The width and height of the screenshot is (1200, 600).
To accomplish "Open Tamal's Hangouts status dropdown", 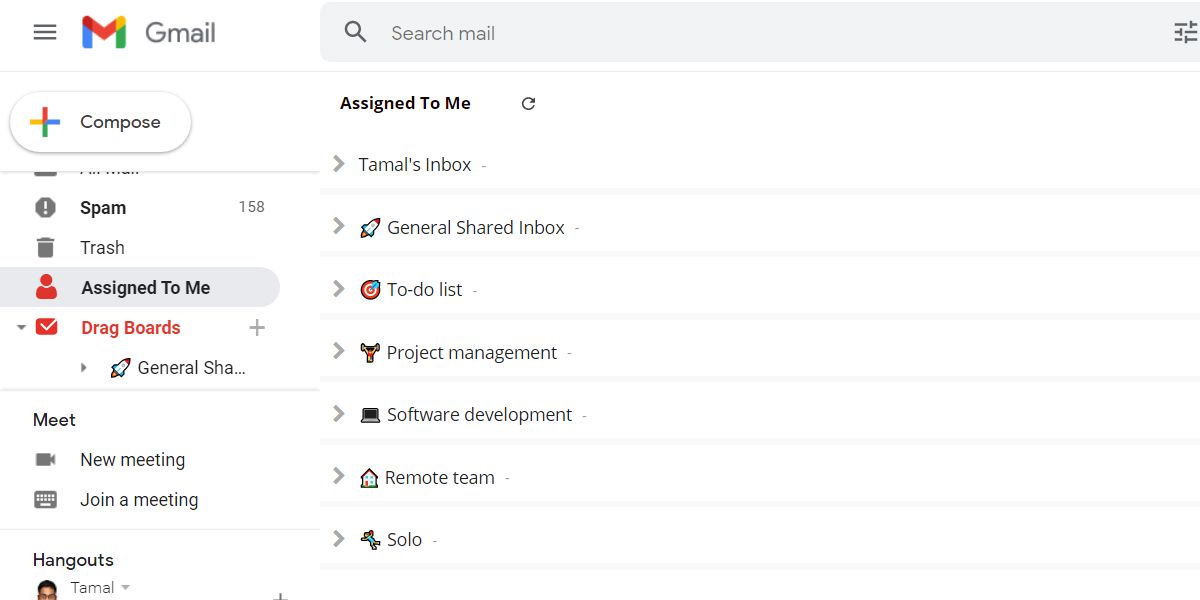I will coord(126,588).
